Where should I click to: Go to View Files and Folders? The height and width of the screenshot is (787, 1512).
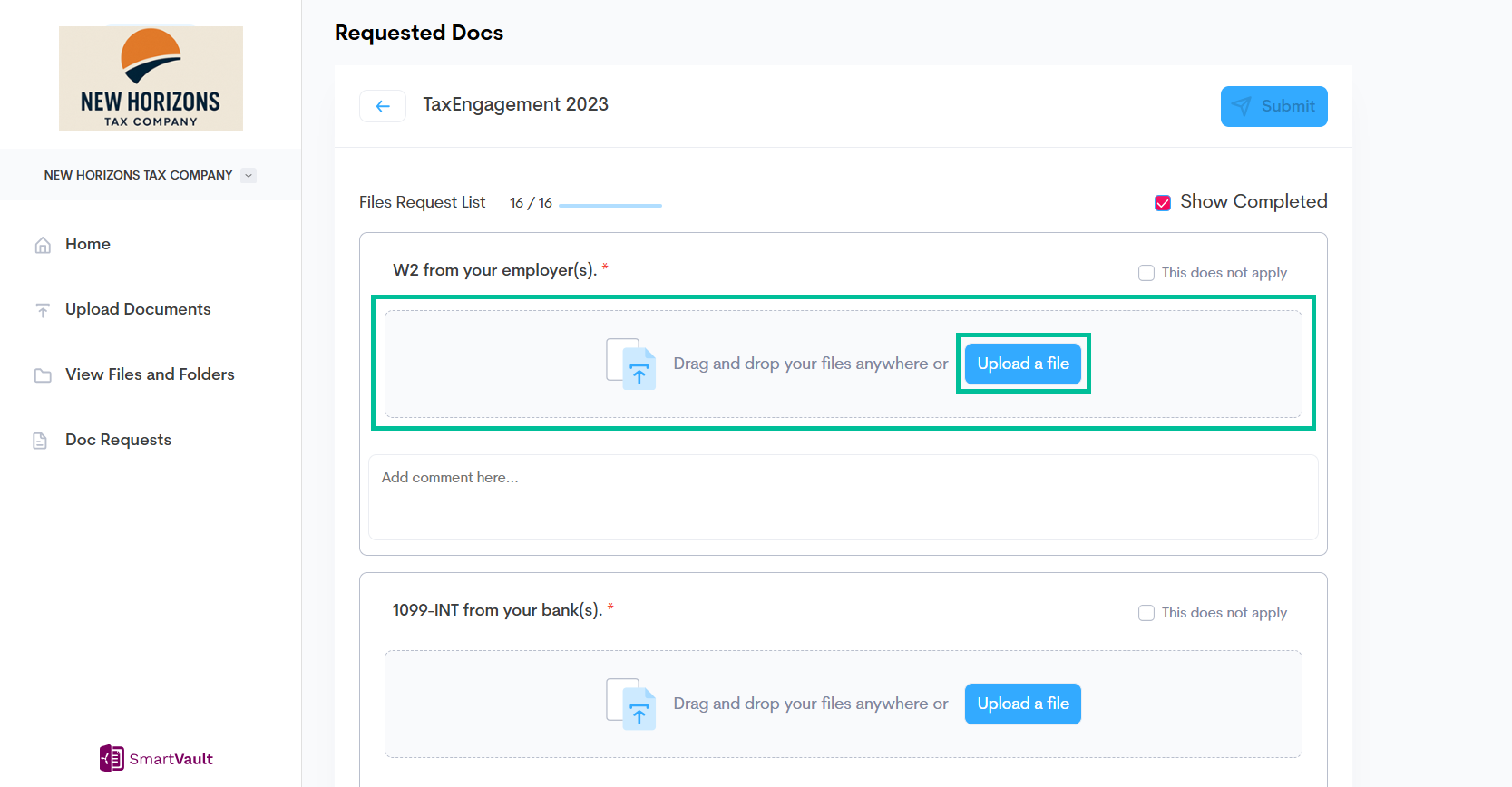click(x=150, y=374)
